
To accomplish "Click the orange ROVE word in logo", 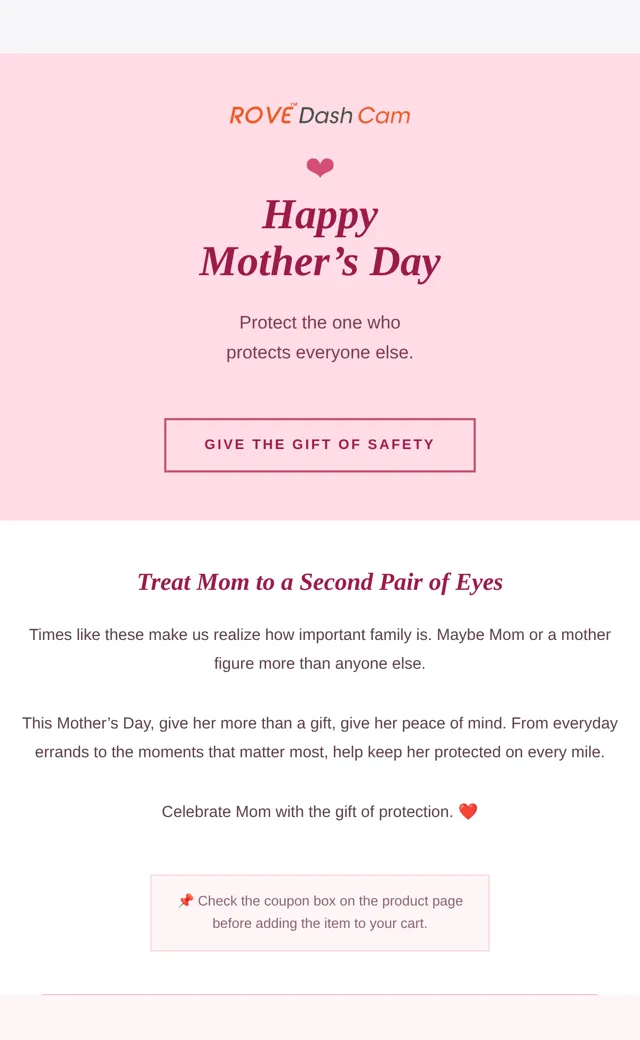I will pos(261,115).
